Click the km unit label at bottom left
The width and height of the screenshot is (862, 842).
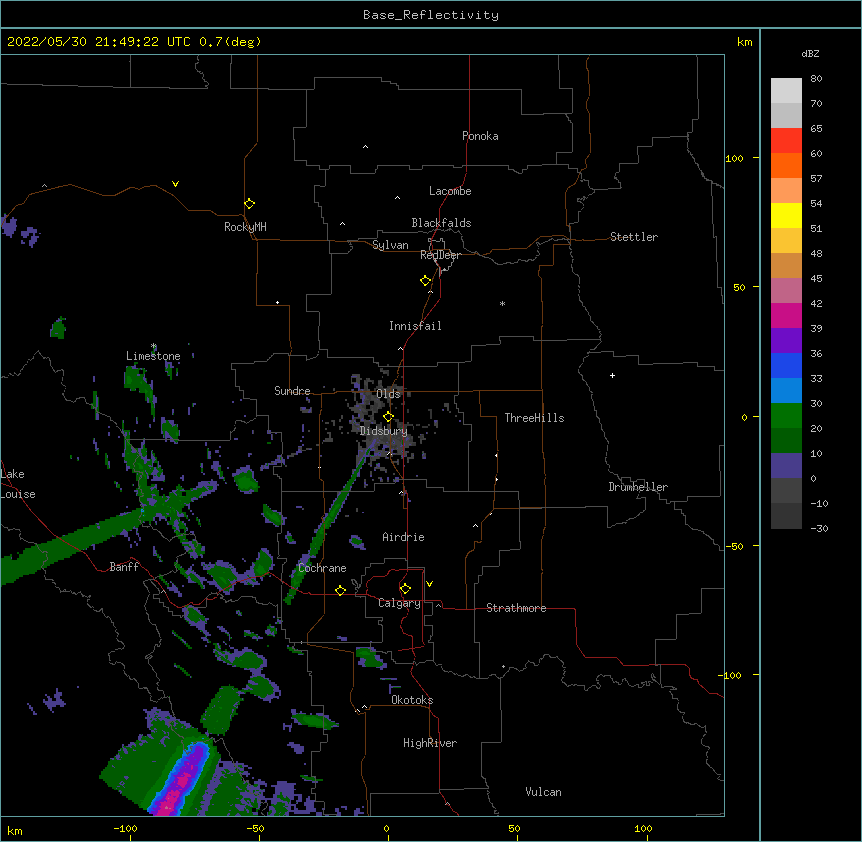(15, 831)
